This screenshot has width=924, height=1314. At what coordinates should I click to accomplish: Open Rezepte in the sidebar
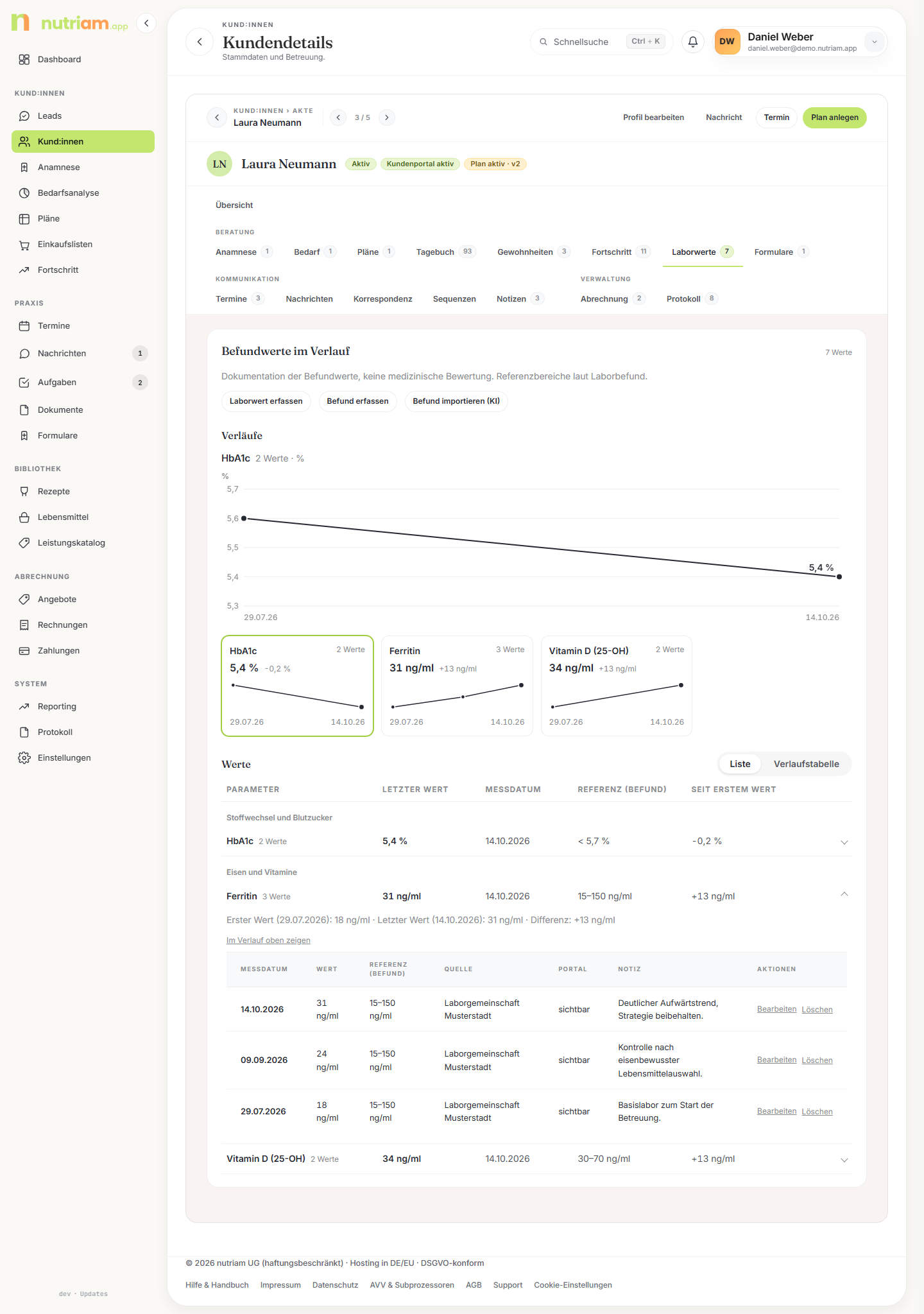[x=83, y=492]
